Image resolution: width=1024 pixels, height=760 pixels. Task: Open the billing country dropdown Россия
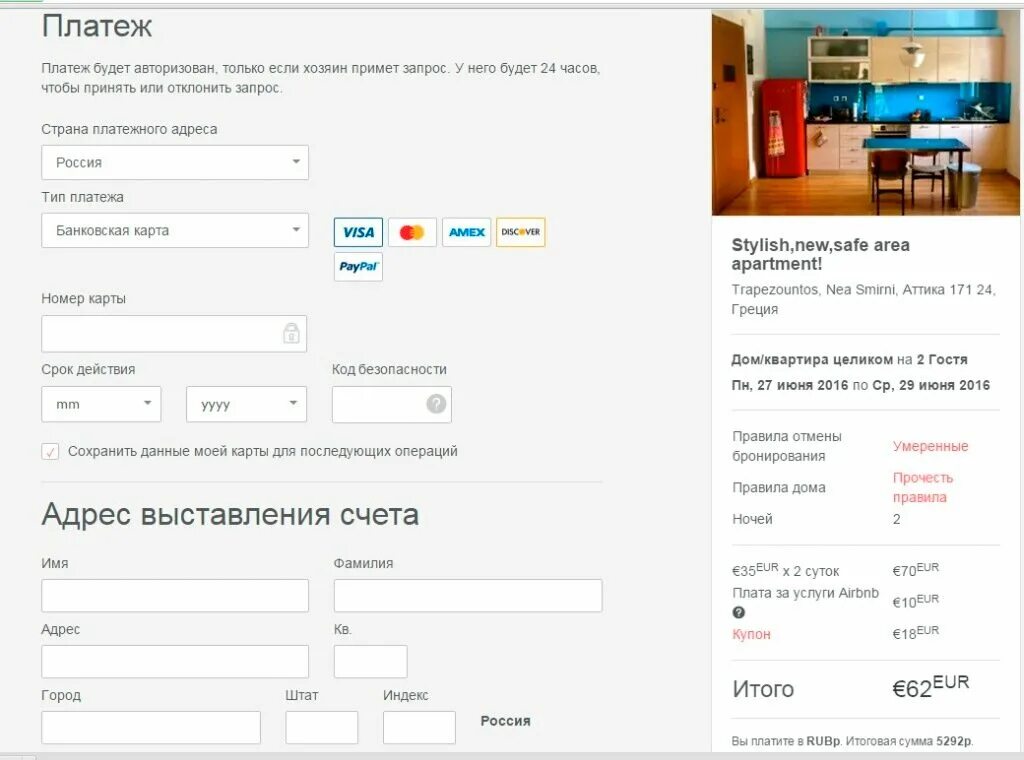pos(175,162)
